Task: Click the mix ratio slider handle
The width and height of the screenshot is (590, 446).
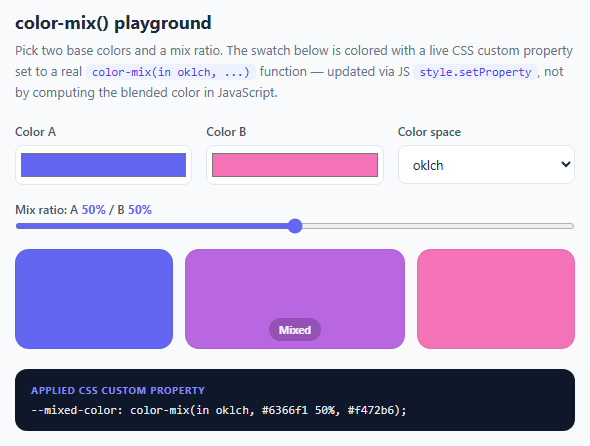Action: 295,226
